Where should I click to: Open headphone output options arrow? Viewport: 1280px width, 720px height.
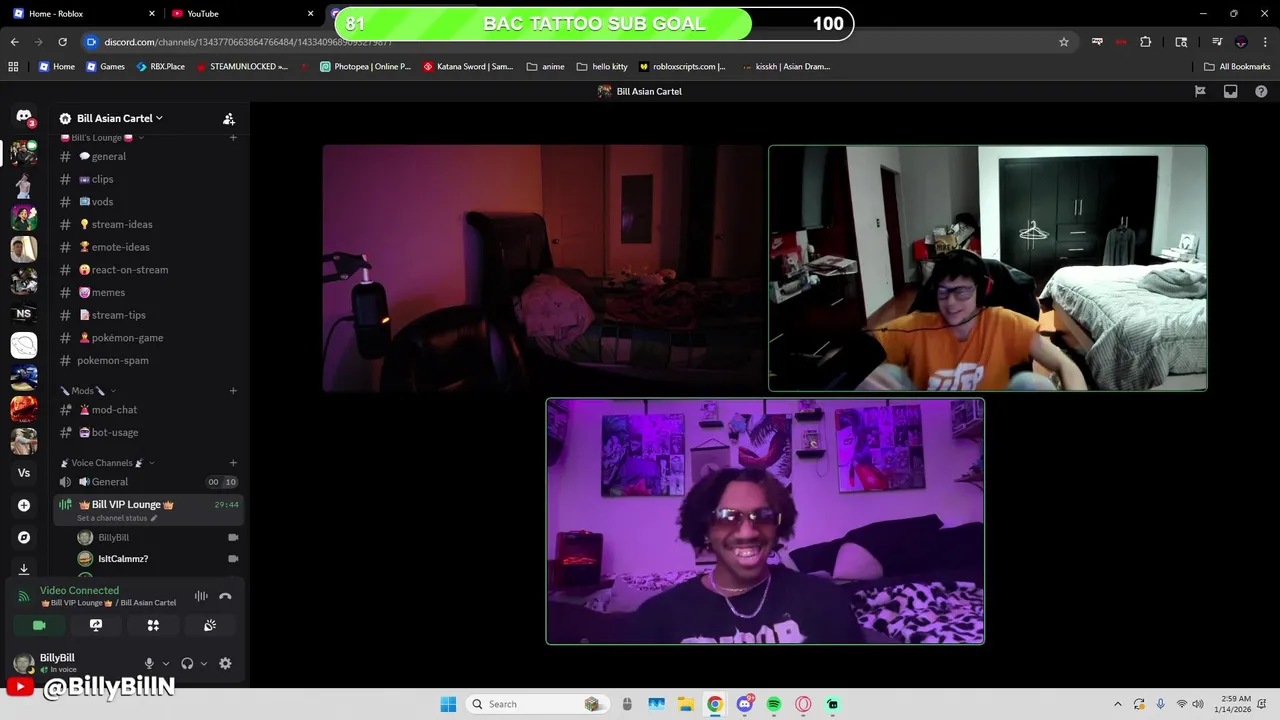click(204, 663)
